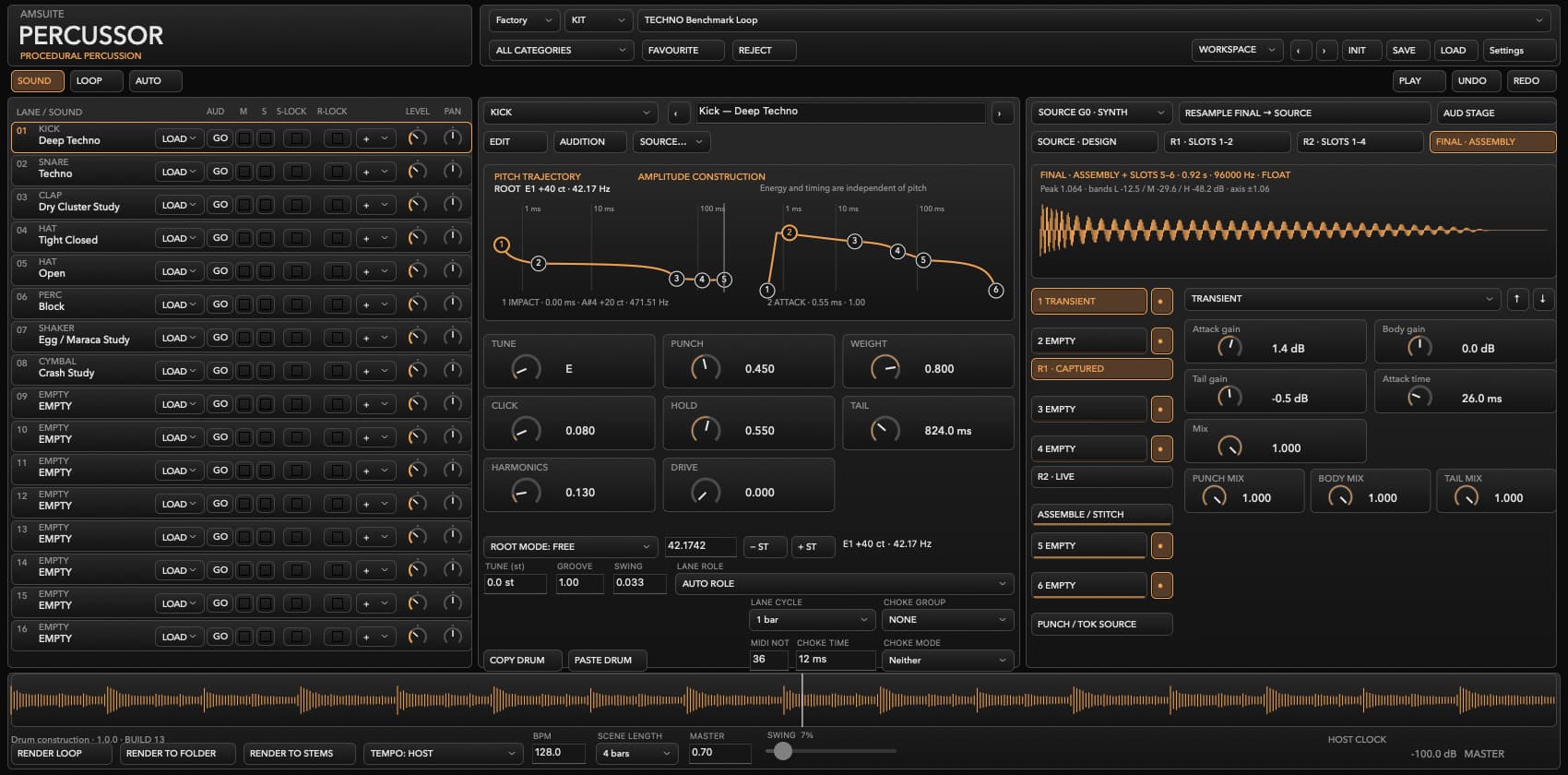
Task: Move Transient layer up with arrow
Action: click(1517, 299)
